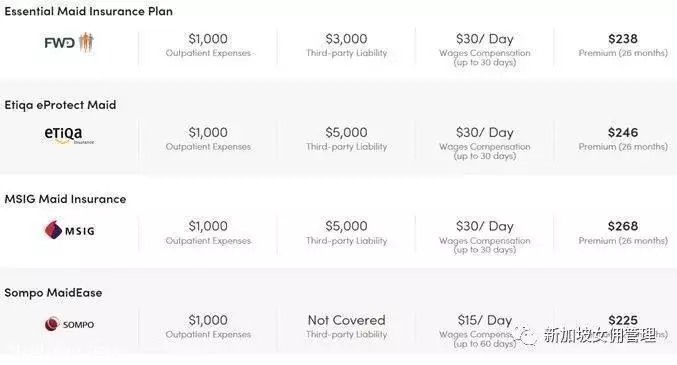Select MSIG Maid Insurance plan title
677x365 pixels.
tap(65, 199)
